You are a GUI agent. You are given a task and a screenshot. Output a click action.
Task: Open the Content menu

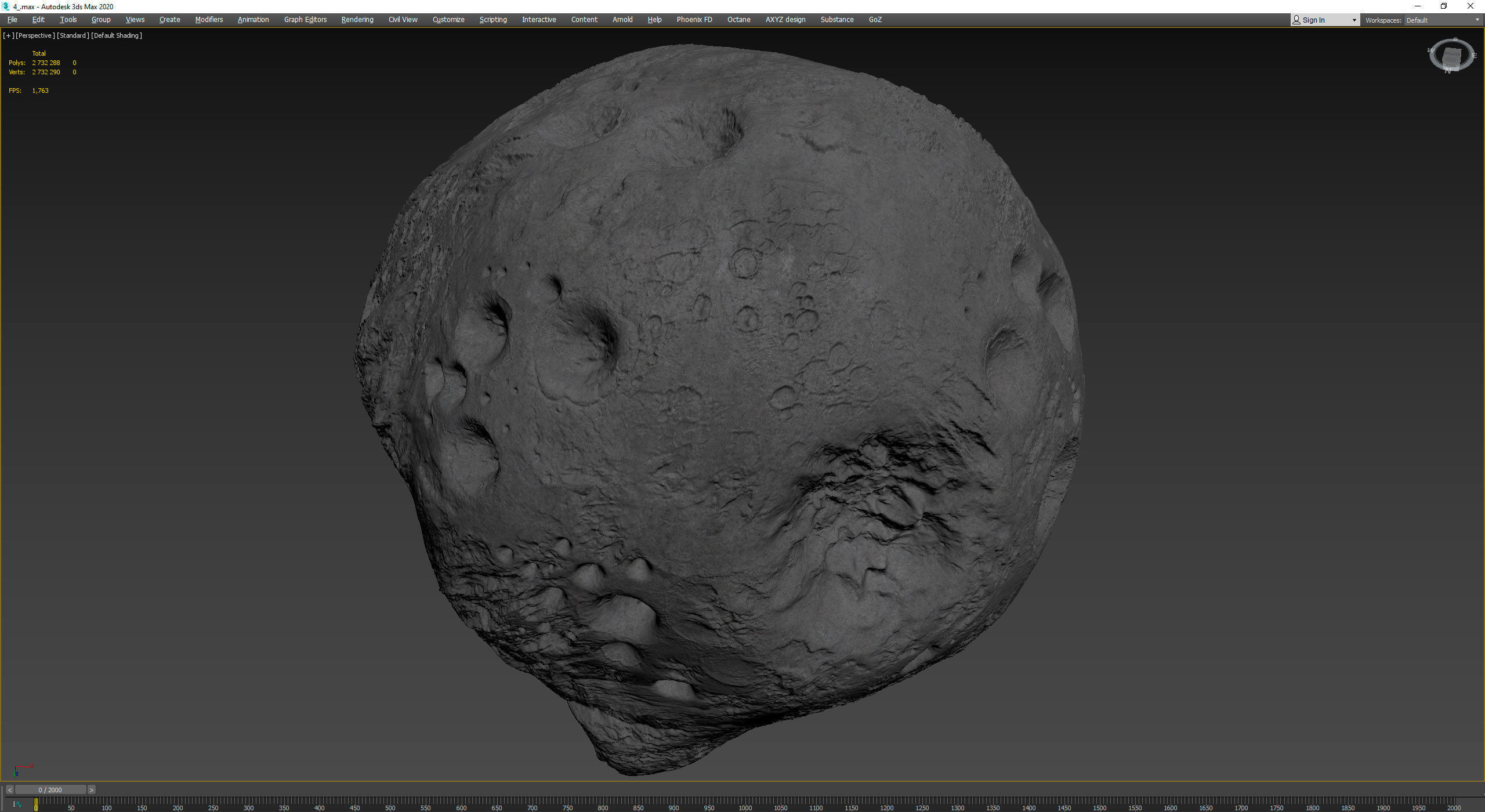[x=584, y=20]
